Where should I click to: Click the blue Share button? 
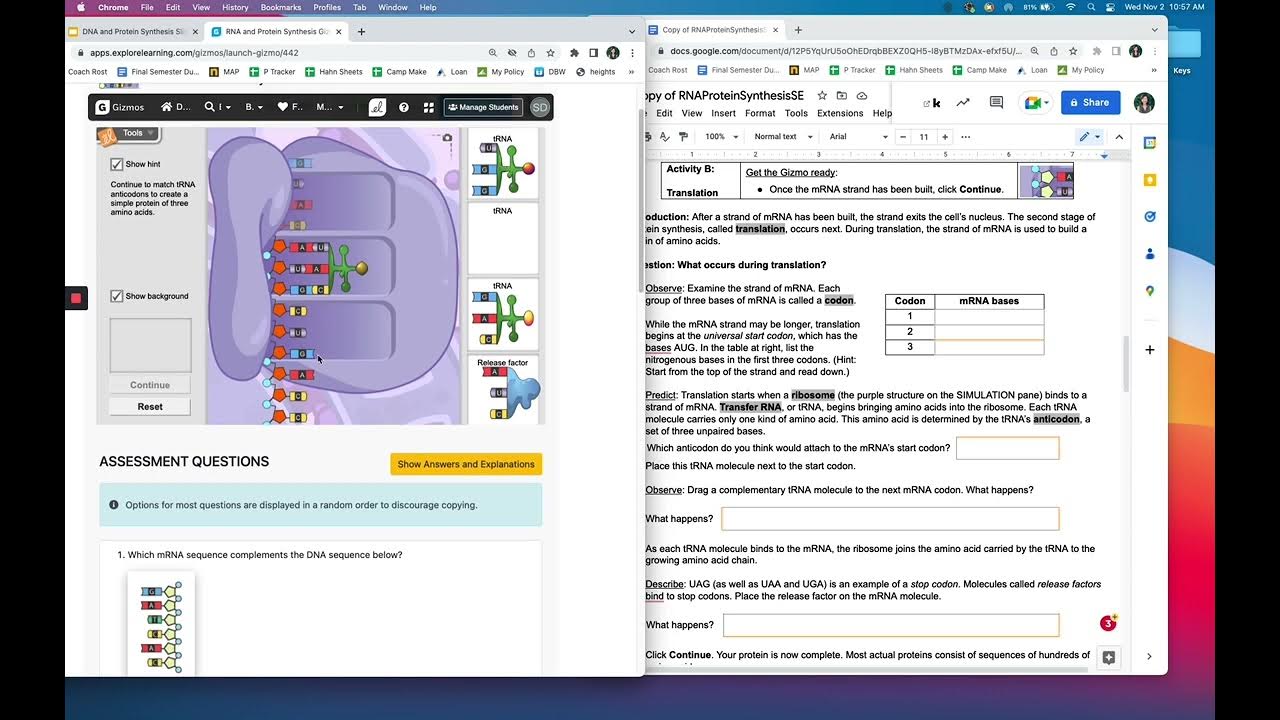point(1090,102)
